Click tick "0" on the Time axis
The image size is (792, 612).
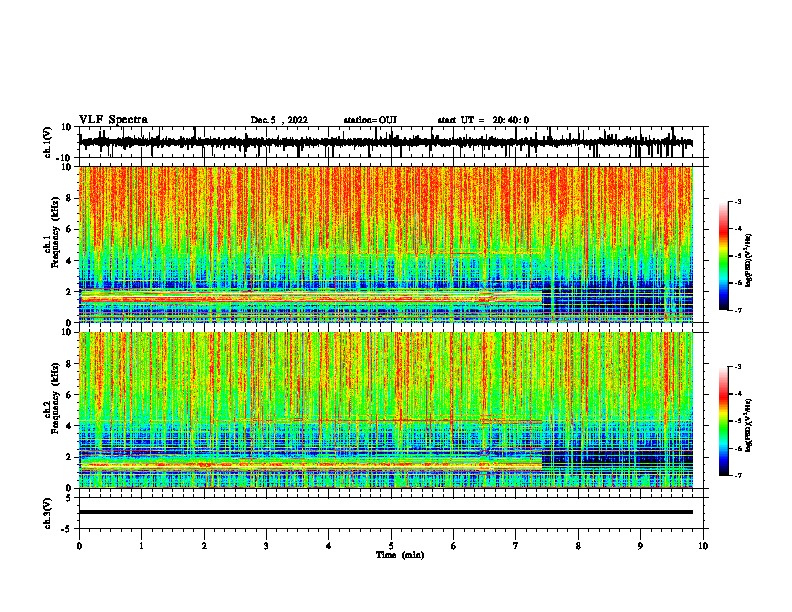pos(79,546)
